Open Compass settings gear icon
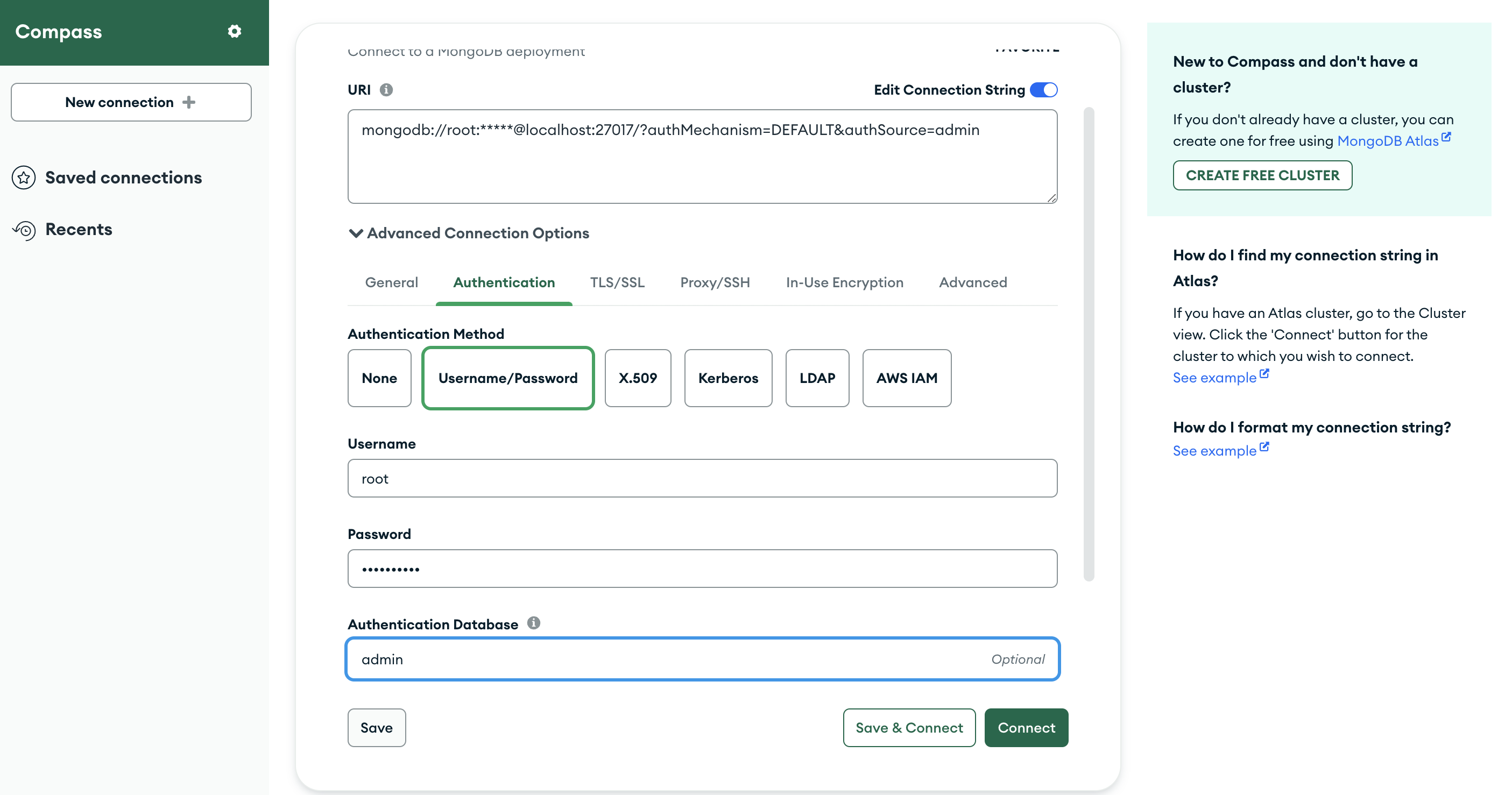 click(234, 31)
